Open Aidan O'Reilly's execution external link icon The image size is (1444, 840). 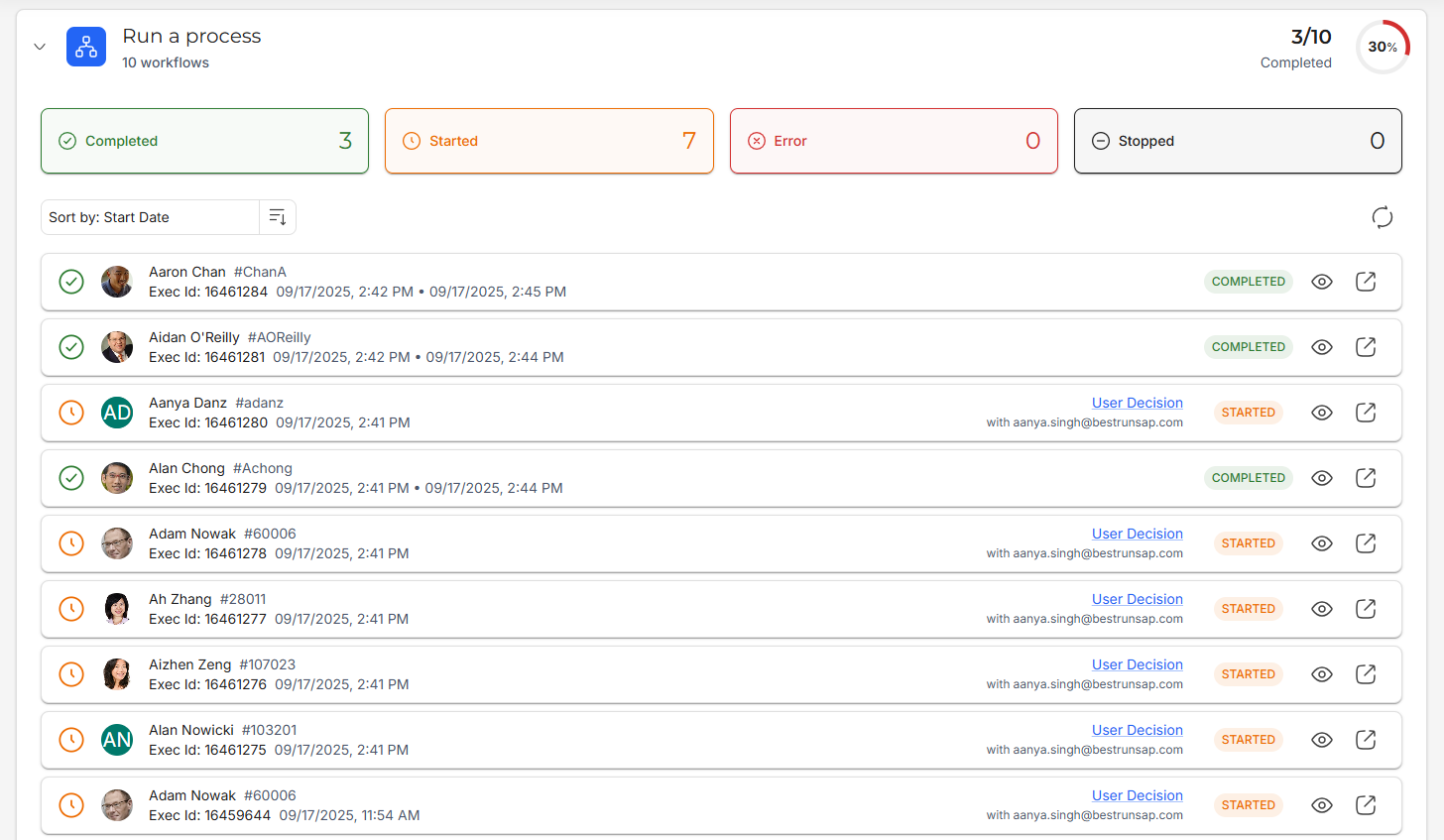coord(1365,347)
